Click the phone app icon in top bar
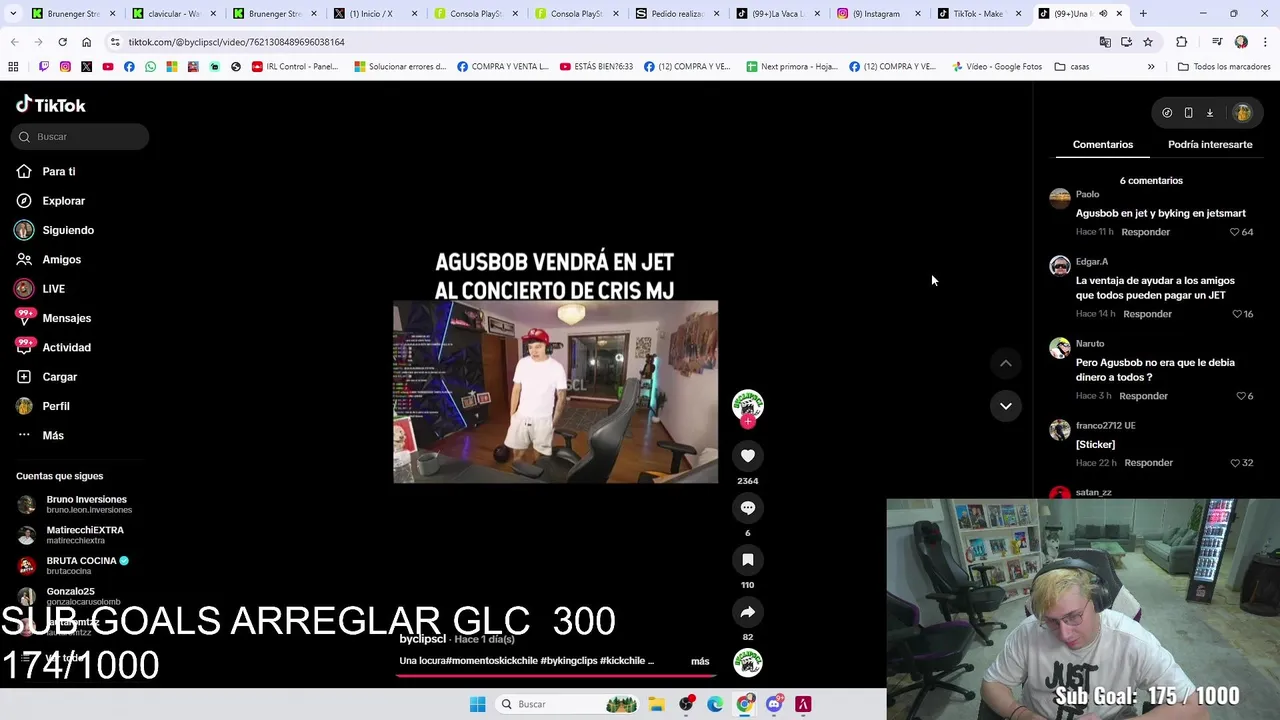Viewport: 1280px width, 720px height. click(x=1188, y=113)
